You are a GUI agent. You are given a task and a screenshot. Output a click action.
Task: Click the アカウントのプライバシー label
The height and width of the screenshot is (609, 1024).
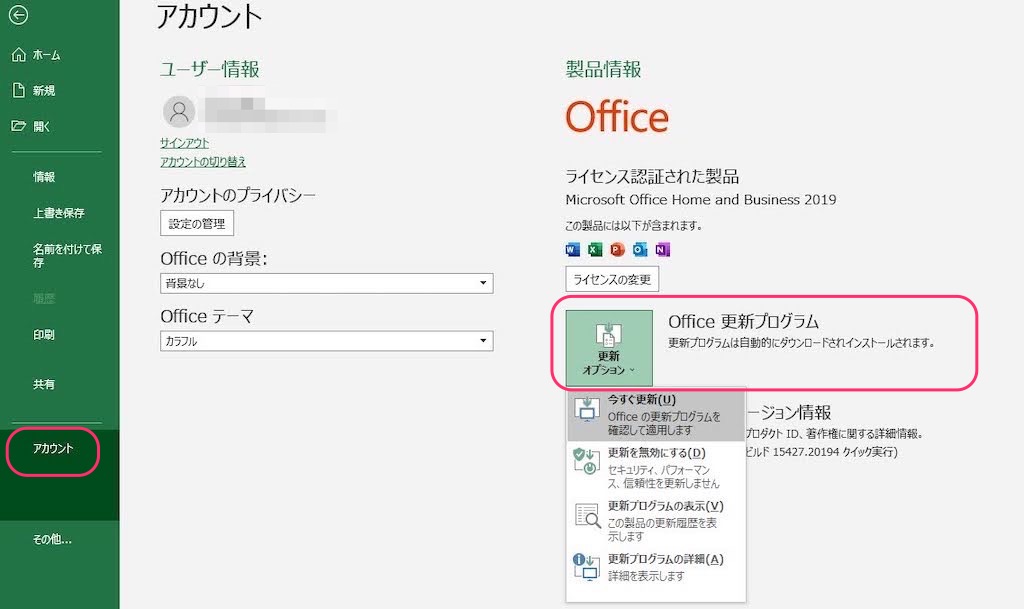tap(238, 195)
